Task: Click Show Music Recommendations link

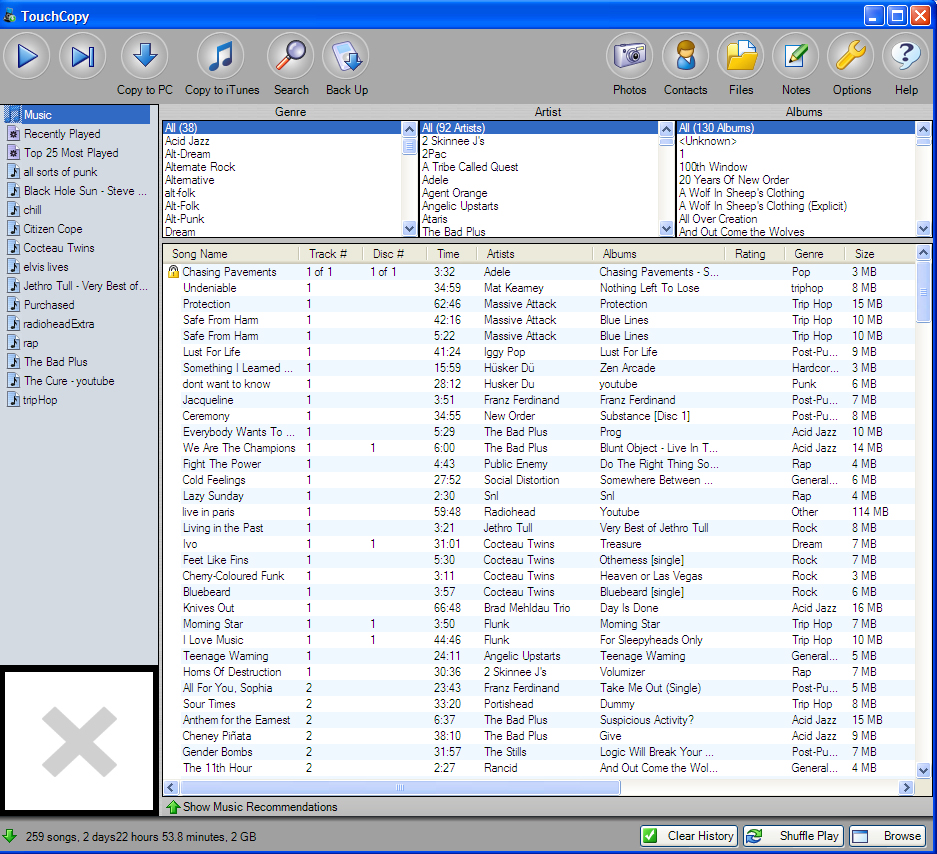Action: 260,807
